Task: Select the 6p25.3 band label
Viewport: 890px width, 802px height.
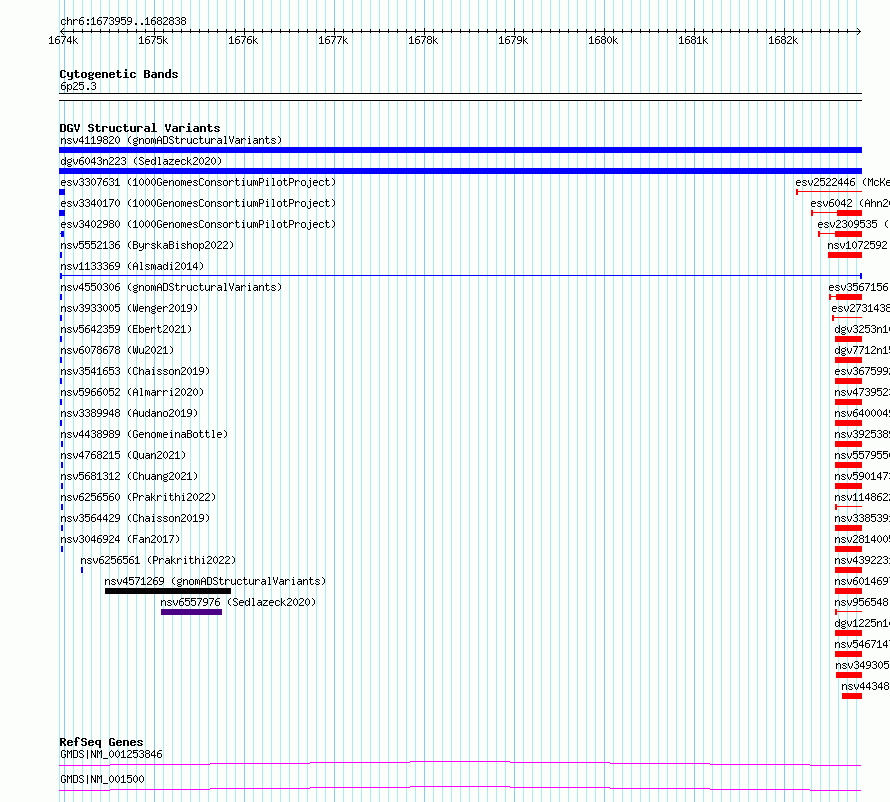Action: point(78,86)
